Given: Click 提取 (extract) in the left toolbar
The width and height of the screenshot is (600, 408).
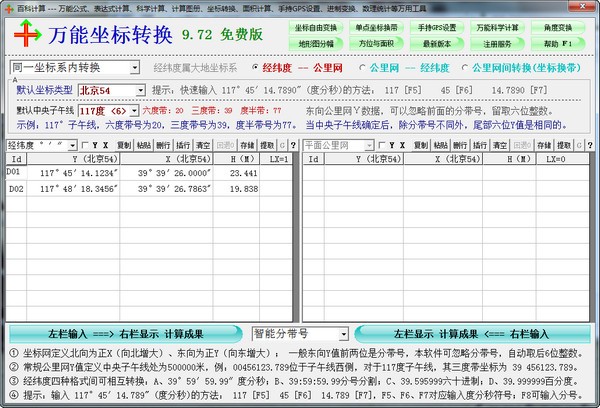Looking at the screenshot, I should coord(267,145).
